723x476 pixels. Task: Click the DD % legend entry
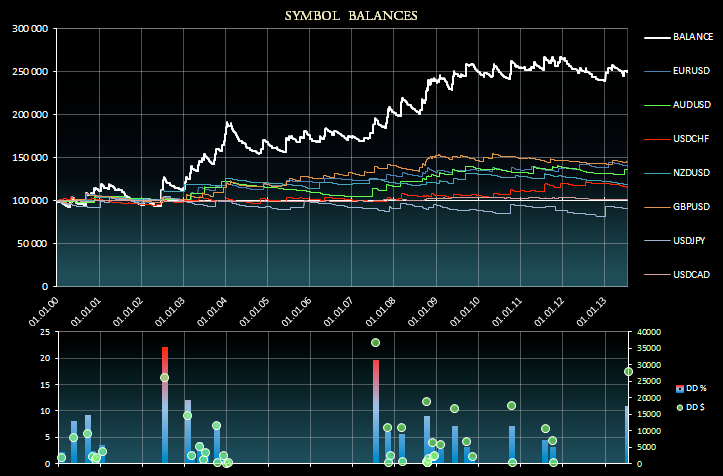[x=691, y=388]
